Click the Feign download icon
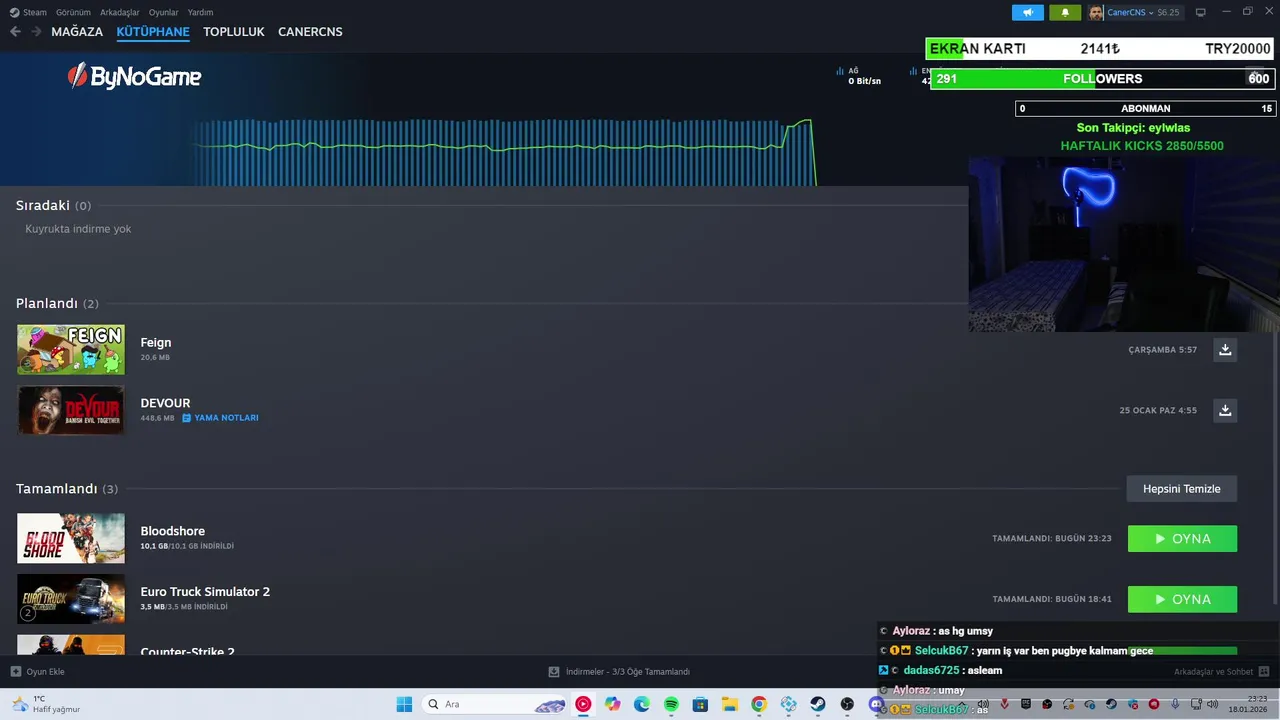The image size is (1280, 720). tap(1225, 349)
